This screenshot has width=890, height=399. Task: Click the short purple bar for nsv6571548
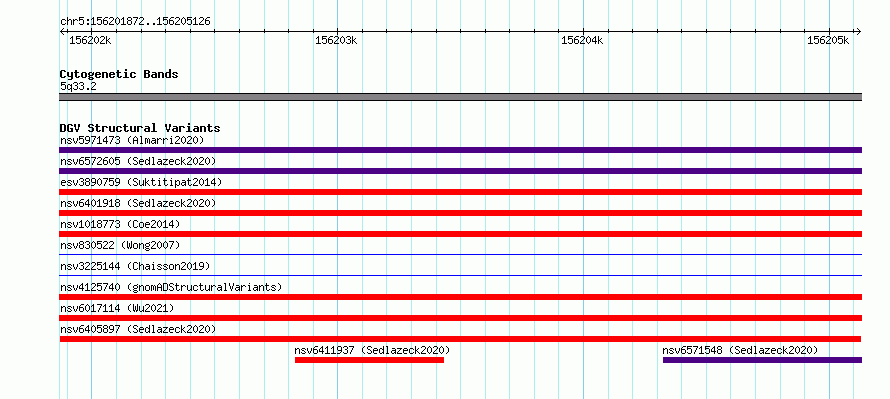pyautogui.click(x=762, y=360)
